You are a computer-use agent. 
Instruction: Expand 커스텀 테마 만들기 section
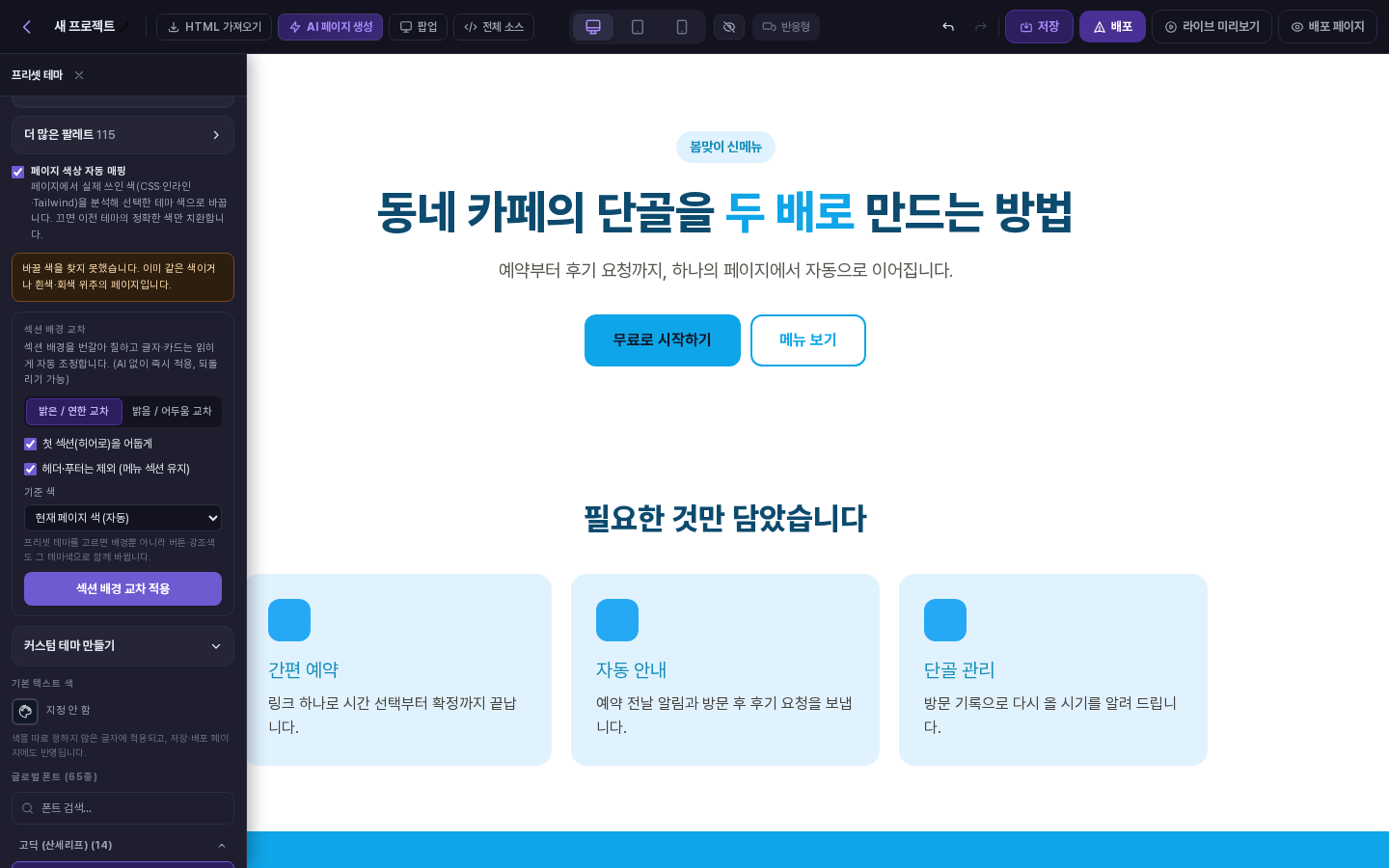pyautogui.click(x=123, y=646)
